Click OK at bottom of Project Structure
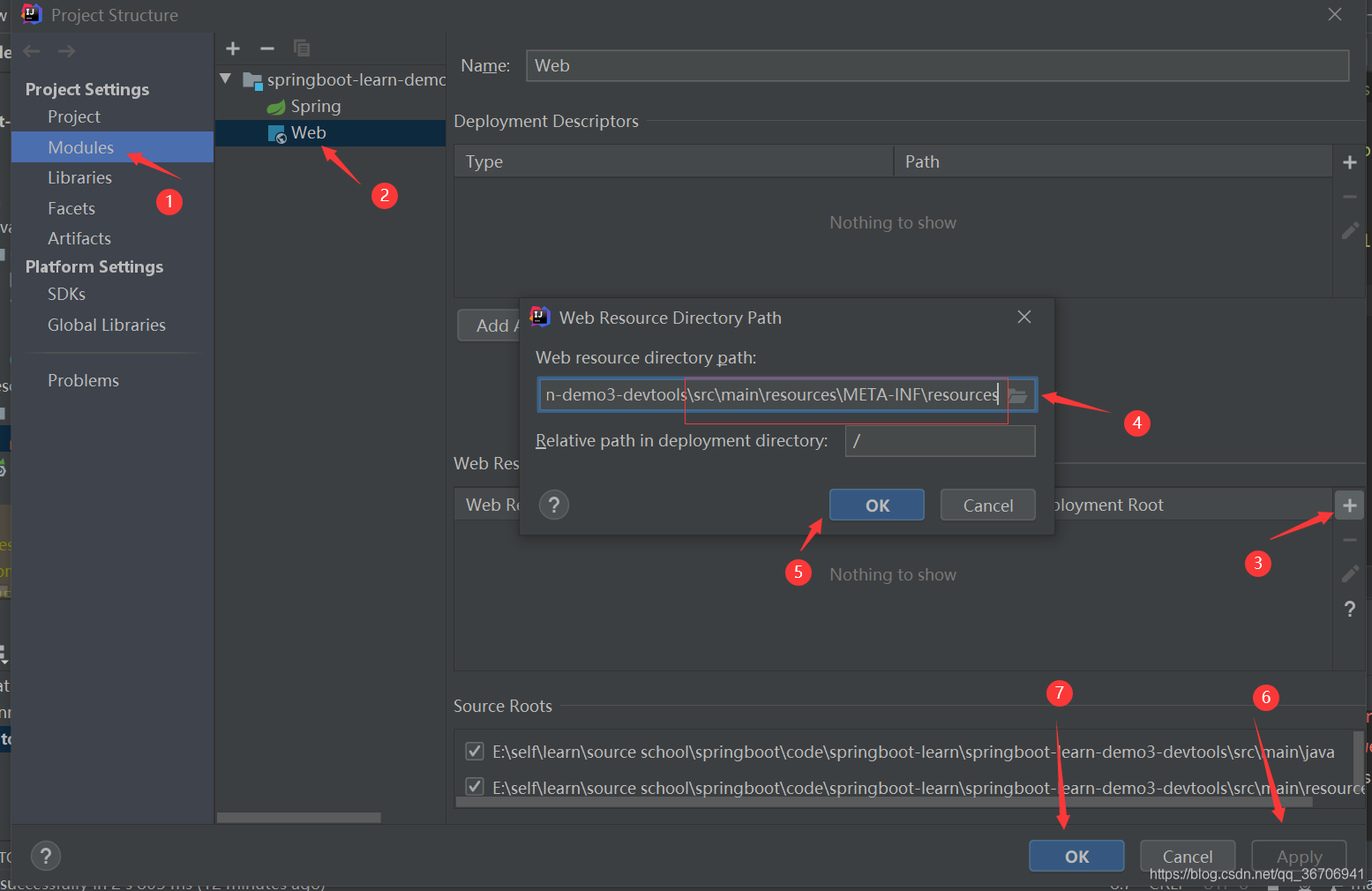The image size is (1372, 891). (x=1076, y=857)
